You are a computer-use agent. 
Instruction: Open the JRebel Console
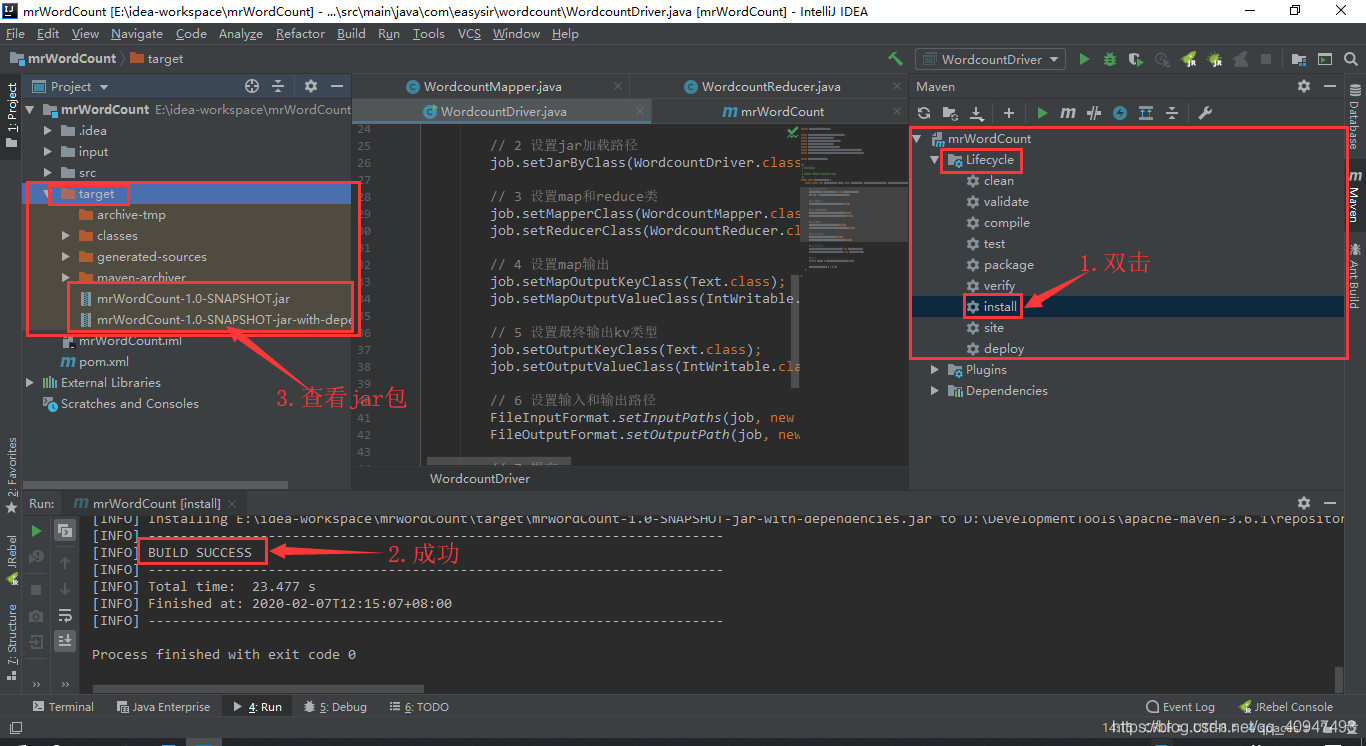pos(1285,707)
